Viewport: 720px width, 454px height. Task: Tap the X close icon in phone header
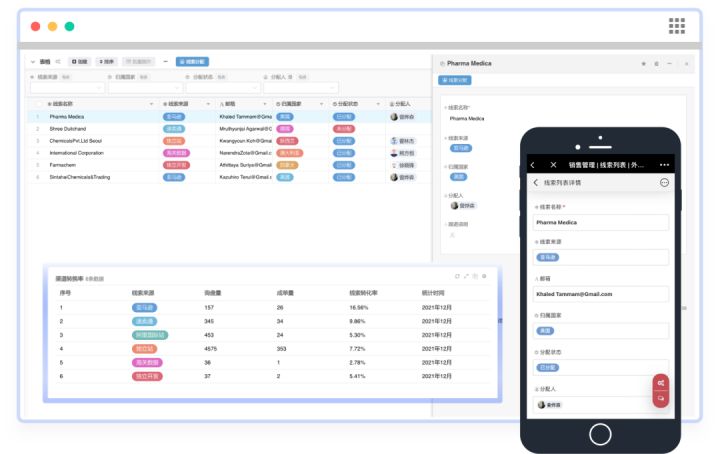553,165
